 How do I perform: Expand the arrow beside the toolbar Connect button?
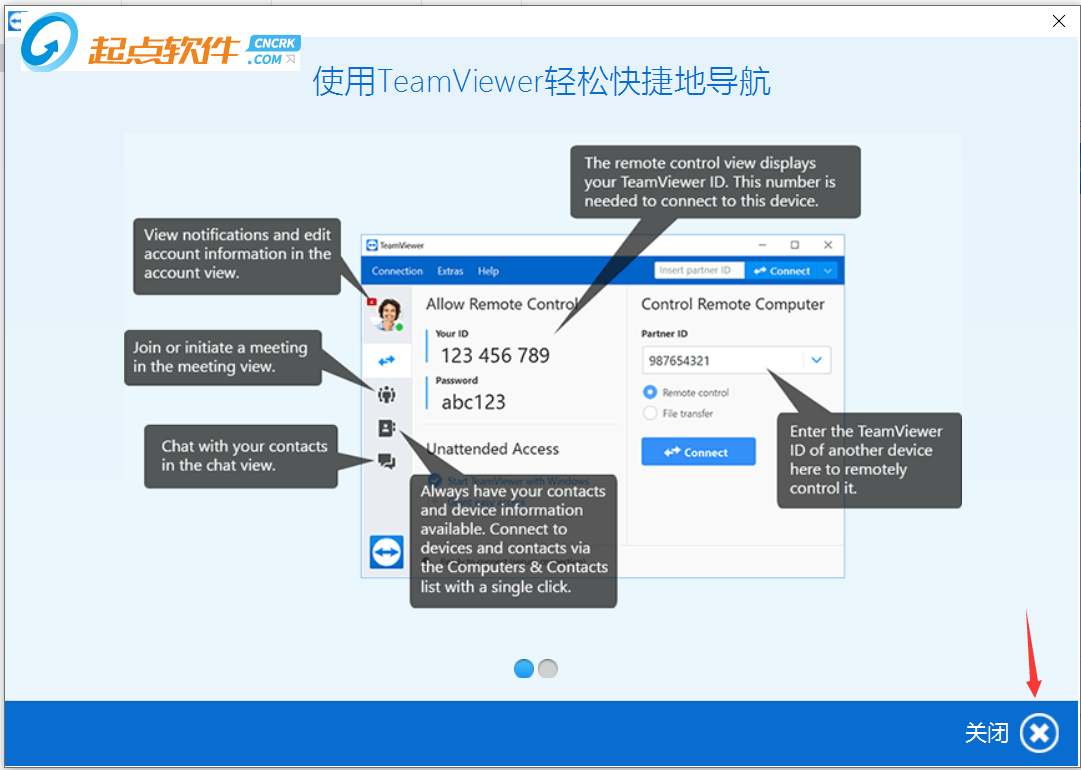click(828, 271)
